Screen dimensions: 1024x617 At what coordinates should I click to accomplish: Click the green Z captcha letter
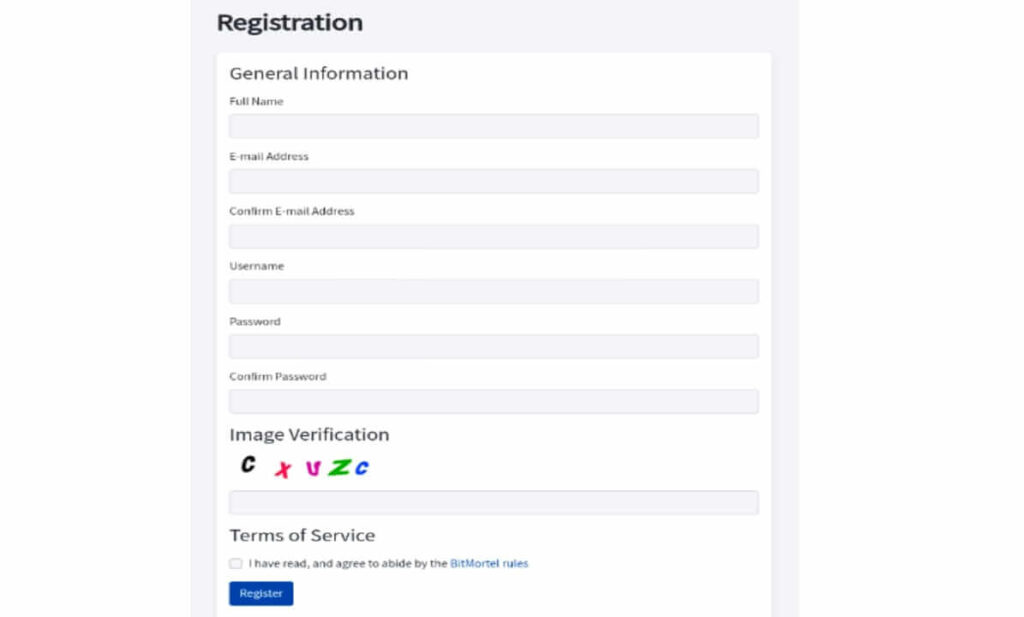[x=340, y=467]
